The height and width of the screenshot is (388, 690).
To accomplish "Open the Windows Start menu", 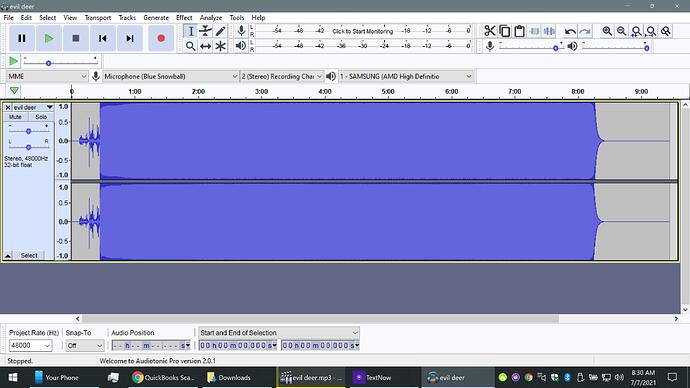I will coord(13,377).
